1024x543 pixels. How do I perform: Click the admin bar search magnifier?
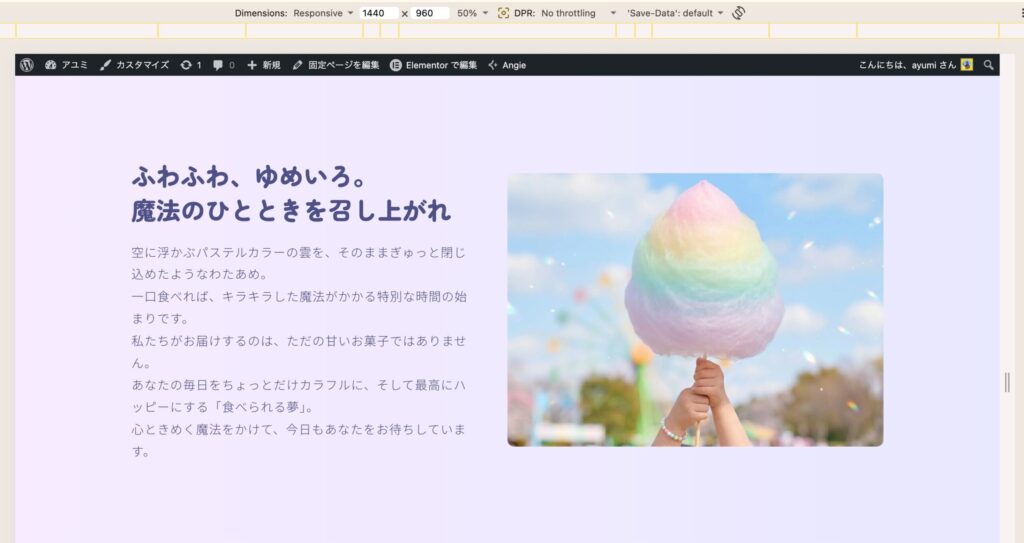pos(989,65)
